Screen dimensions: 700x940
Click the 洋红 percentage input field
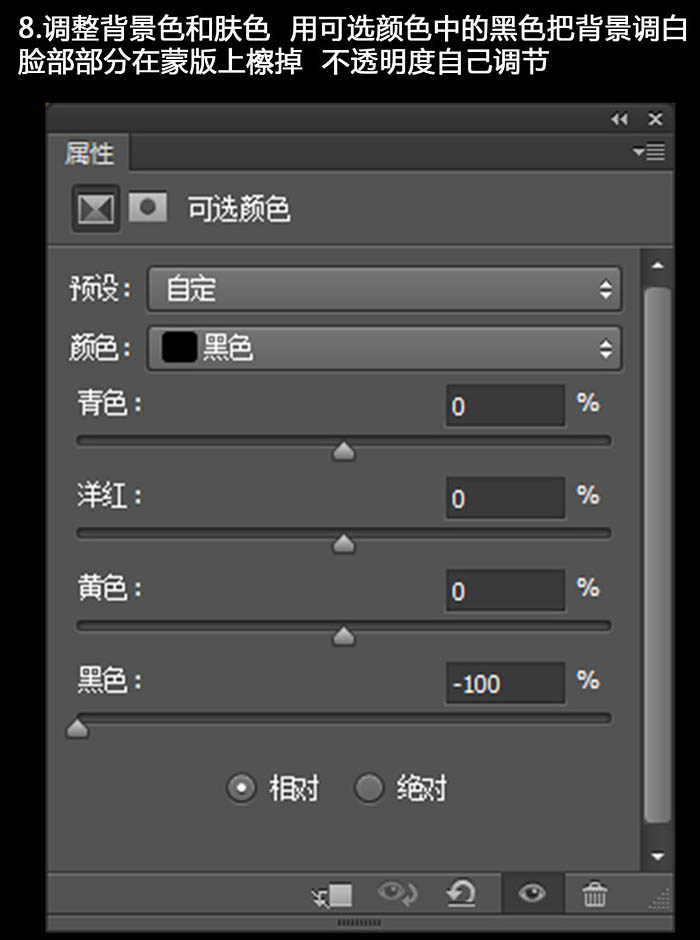coord(505,498)
